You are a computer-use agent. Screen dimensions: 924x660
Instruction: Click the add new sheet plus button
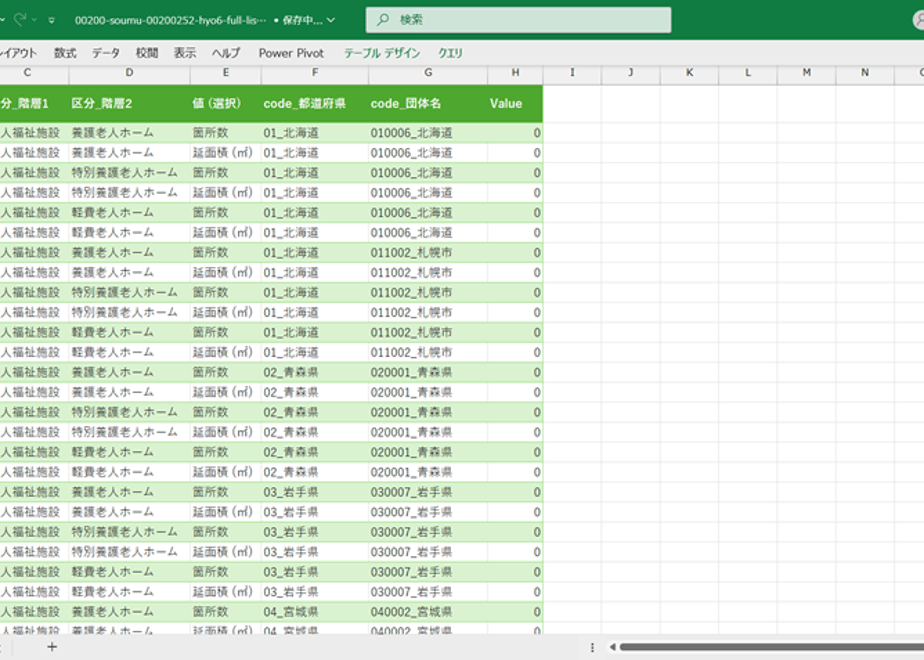(x=52, y=647)
